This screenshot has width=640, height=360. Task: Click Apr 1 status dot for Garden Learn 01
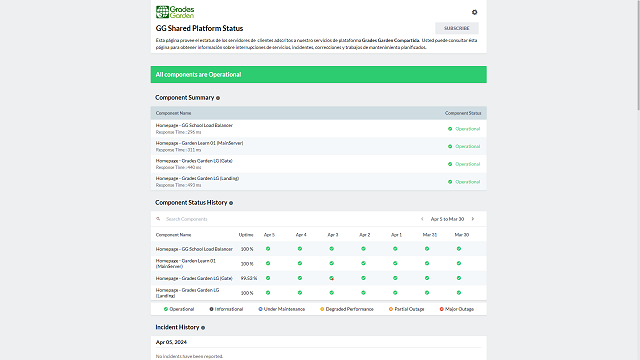(395, 263)
